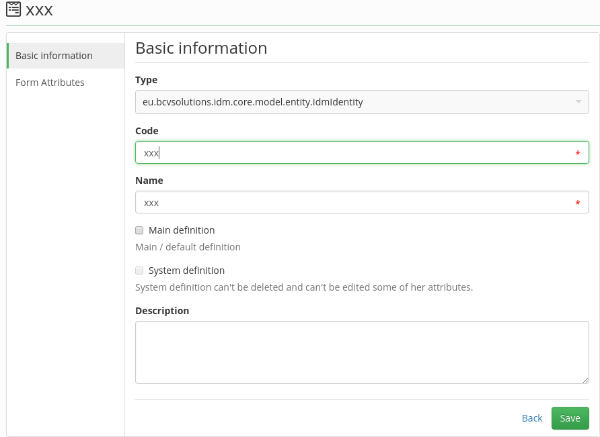Save the form definition
This screenshot has width=600, height=437.
click(x=570, y=418)
